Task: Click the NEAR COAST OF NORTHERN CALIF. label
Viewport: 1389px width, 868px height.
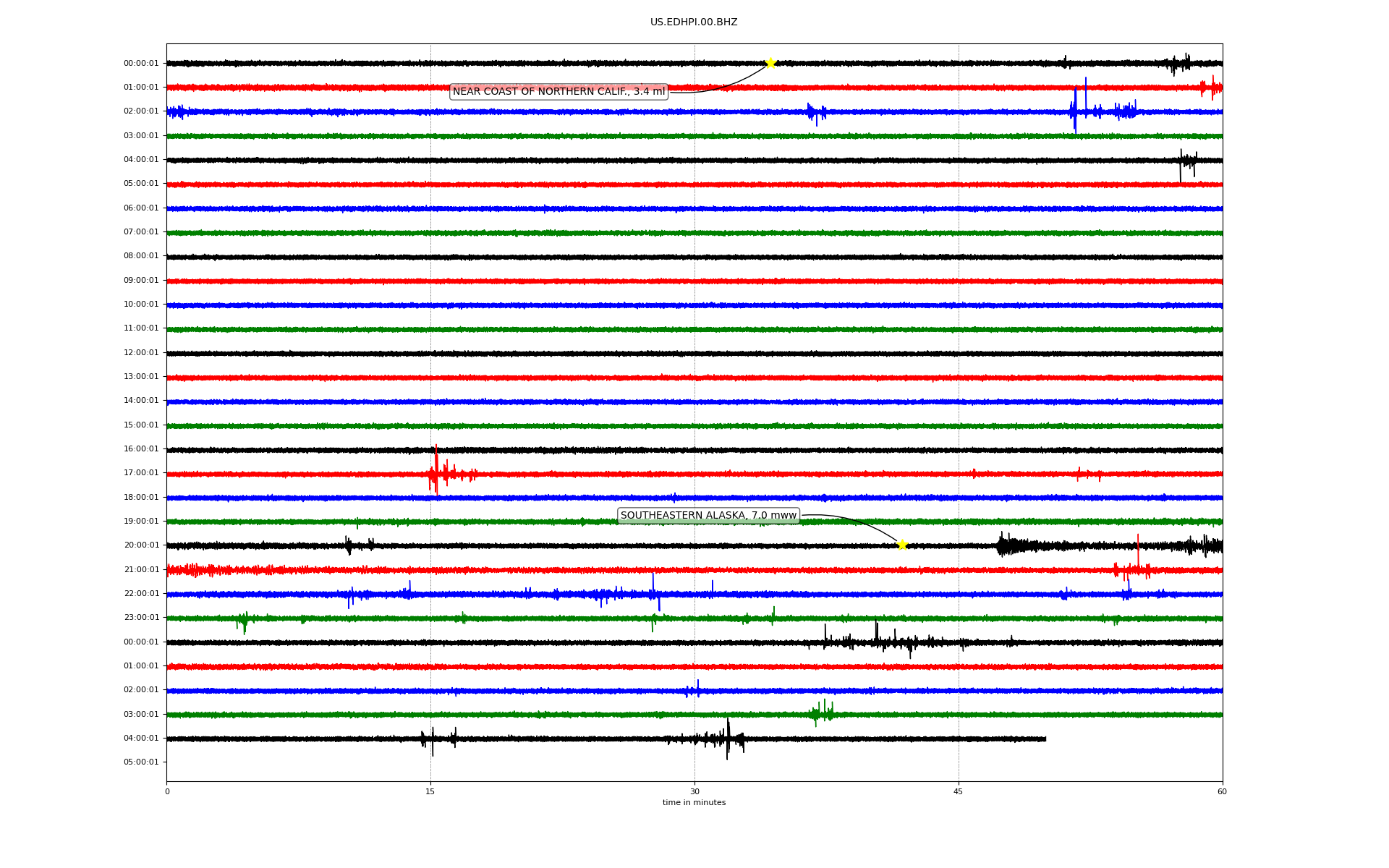Action: coord(558,92)
